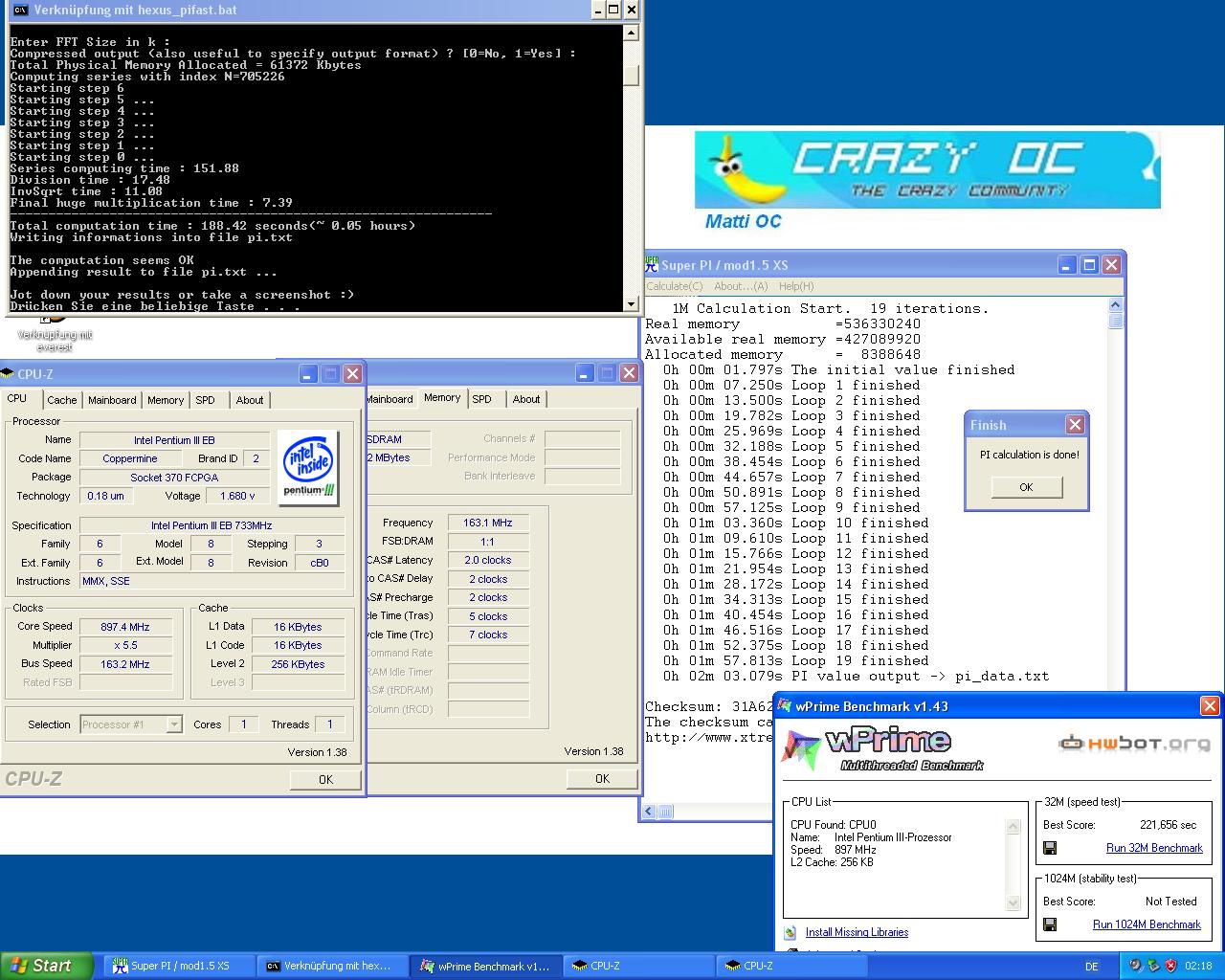Maximize the Super PI window
Screen dimensions: 1225x980
1089,265
